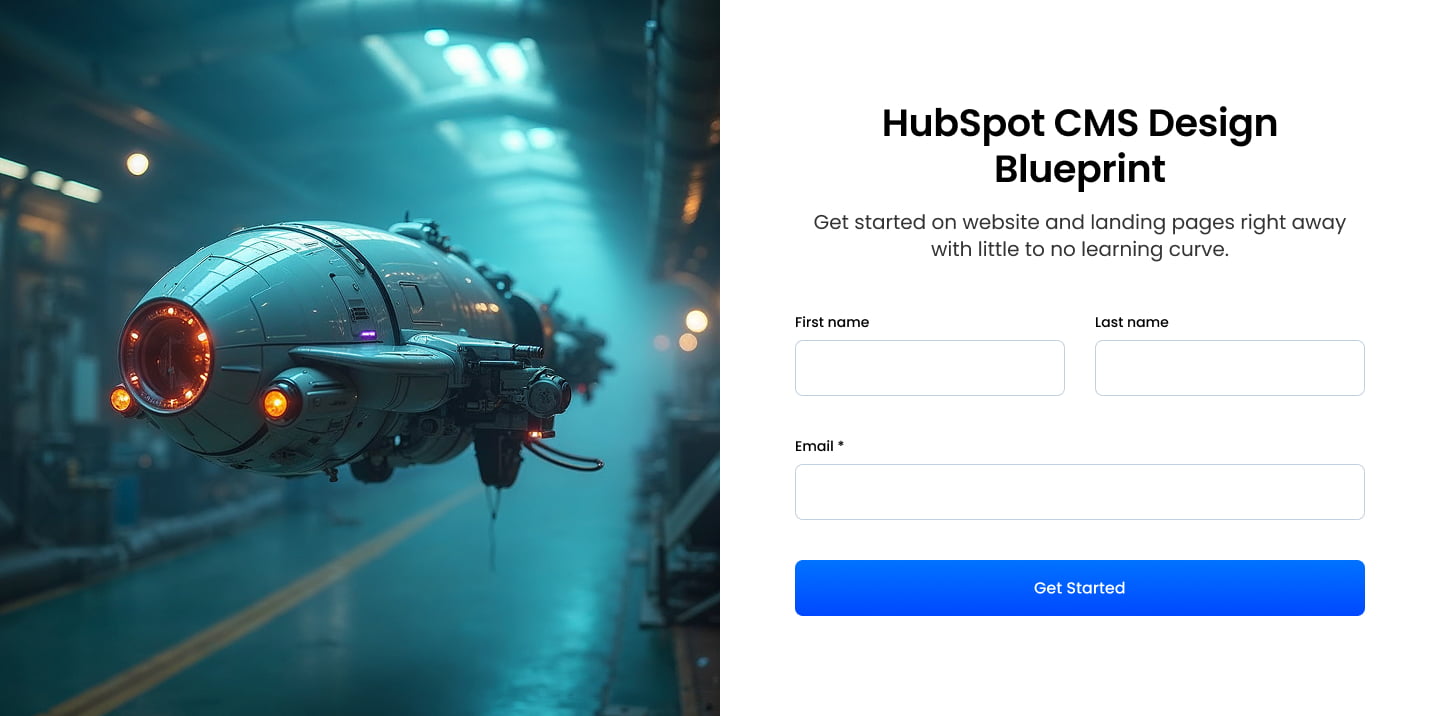
Task: Select the HubSpot CMS Design Blueprint heading
Action: [x=1079, y=146]
